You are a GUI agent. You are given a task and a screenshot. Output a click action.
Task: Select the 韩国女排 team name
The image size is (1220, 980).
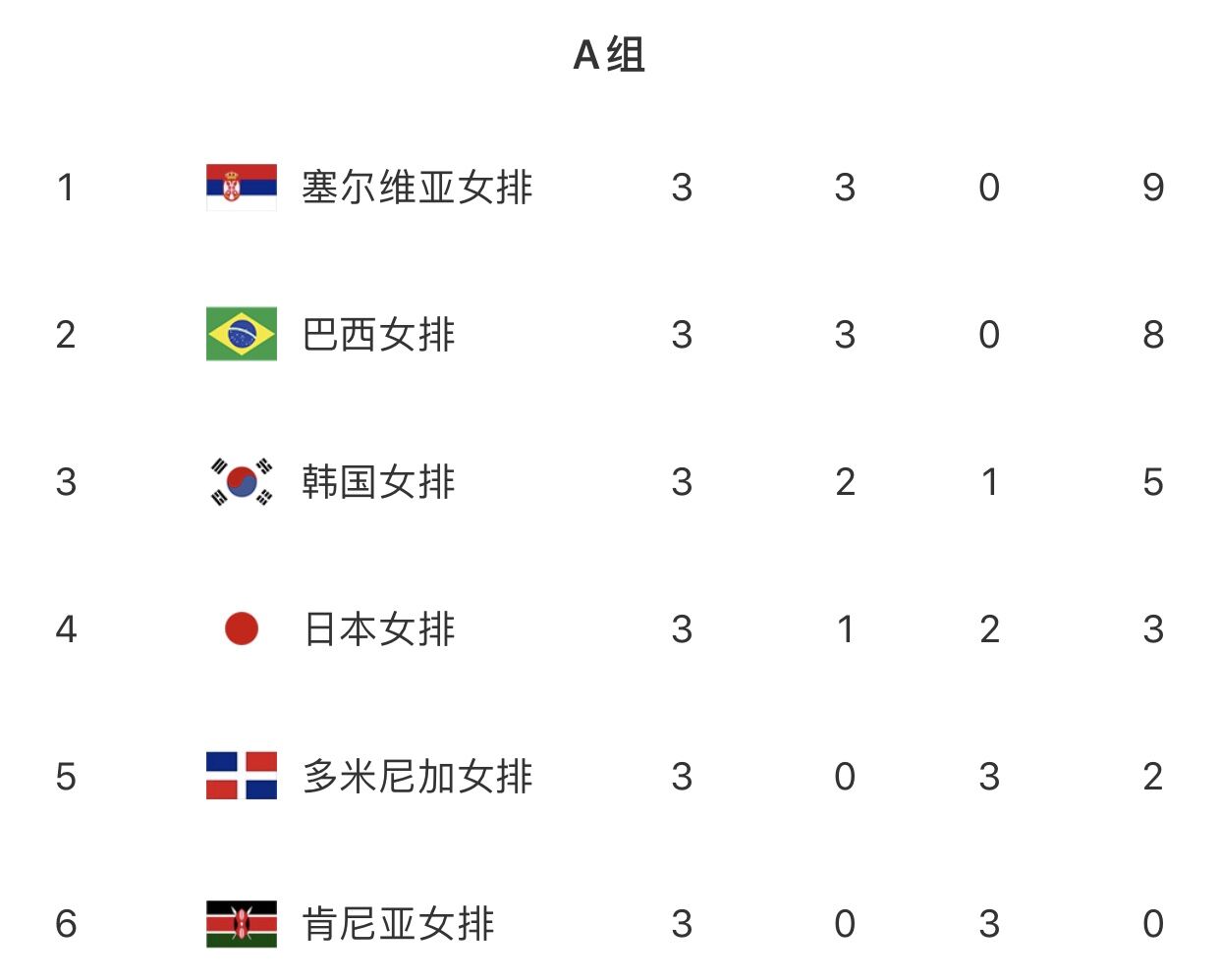[x=378, y=481]
